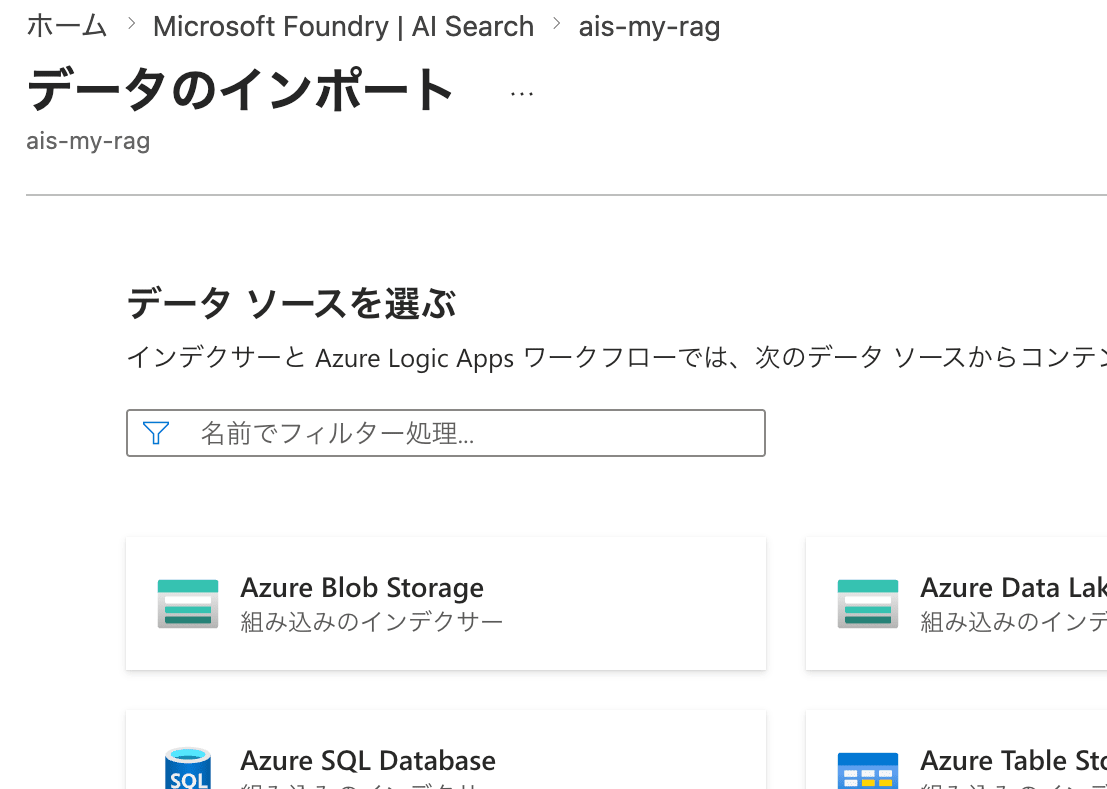Screen dimensions: 1107x789
Task: Open Microsoft Foundry | AI Search breadcrumb
Action: coord(343,27)
